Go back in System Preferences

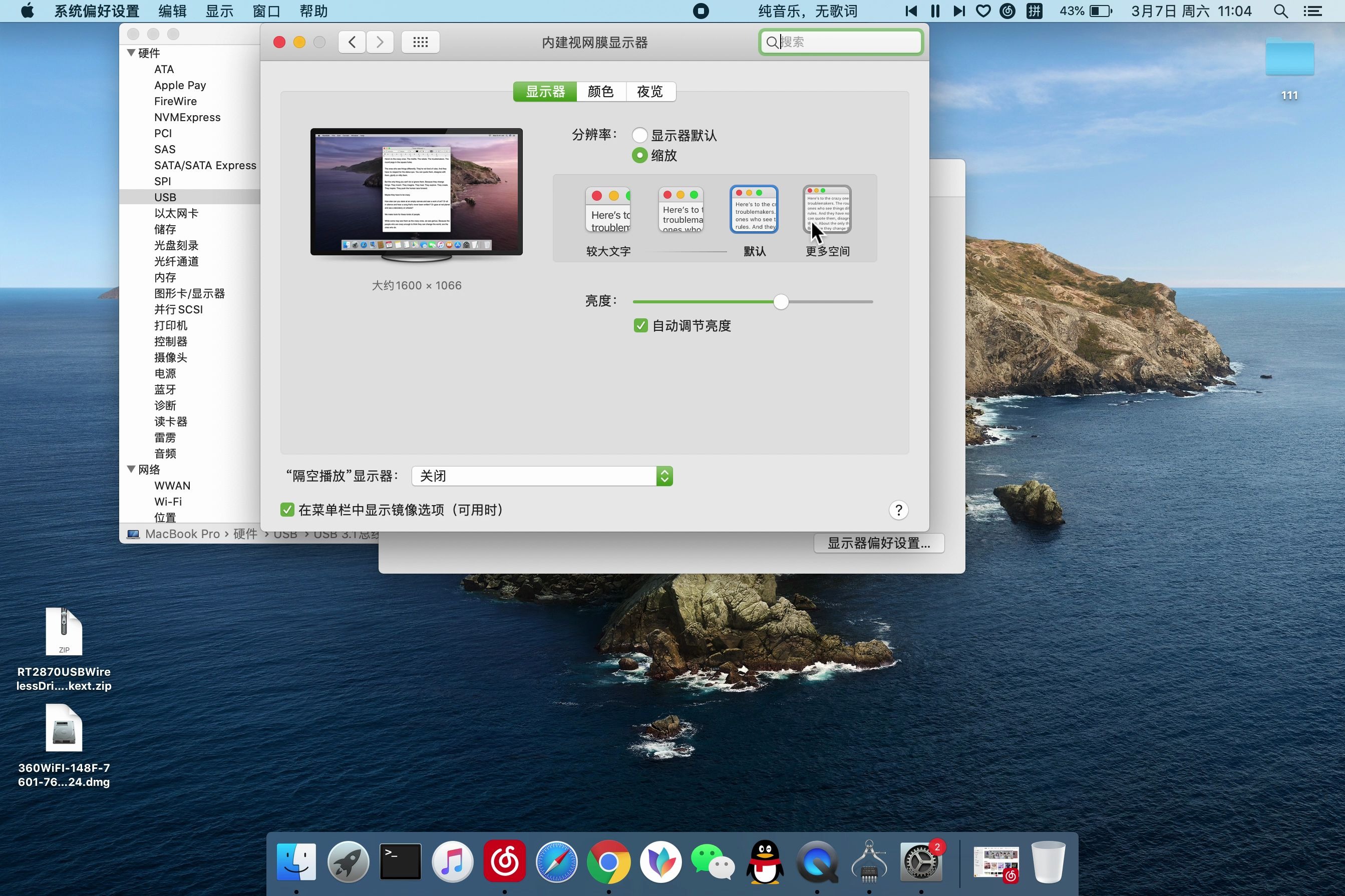point(352,42)
